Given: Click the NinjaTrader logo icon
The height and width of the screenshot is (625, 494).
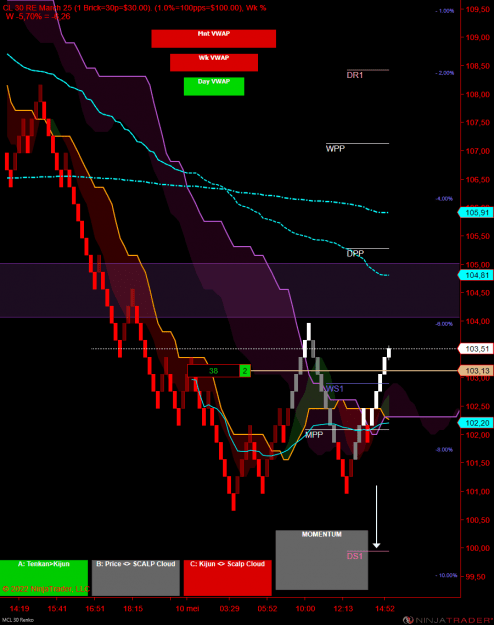Looking at the screenshot, I should coord(407,620).
